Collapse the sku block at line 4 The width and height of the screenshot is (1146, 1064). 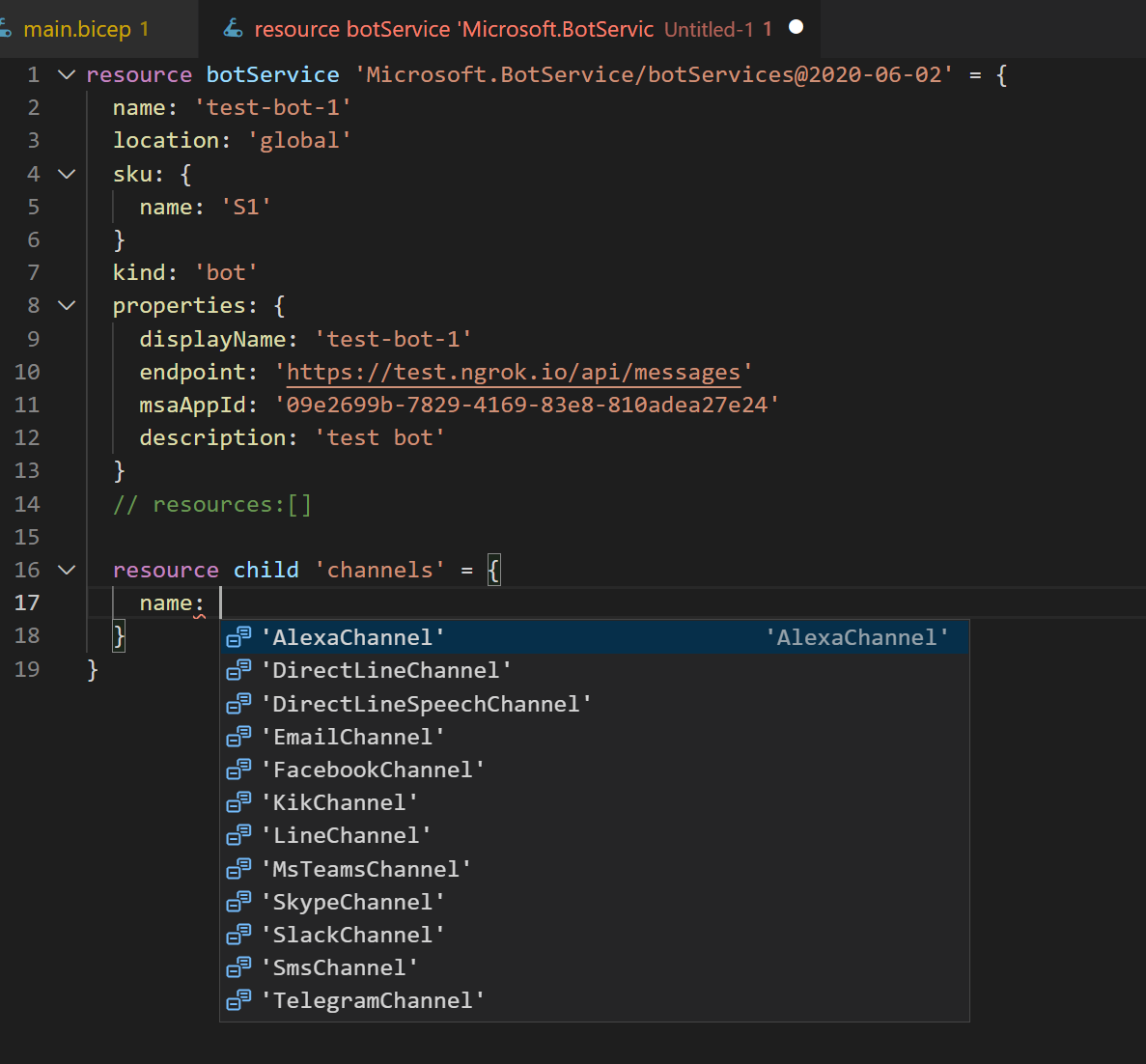[x=67, y=174]
